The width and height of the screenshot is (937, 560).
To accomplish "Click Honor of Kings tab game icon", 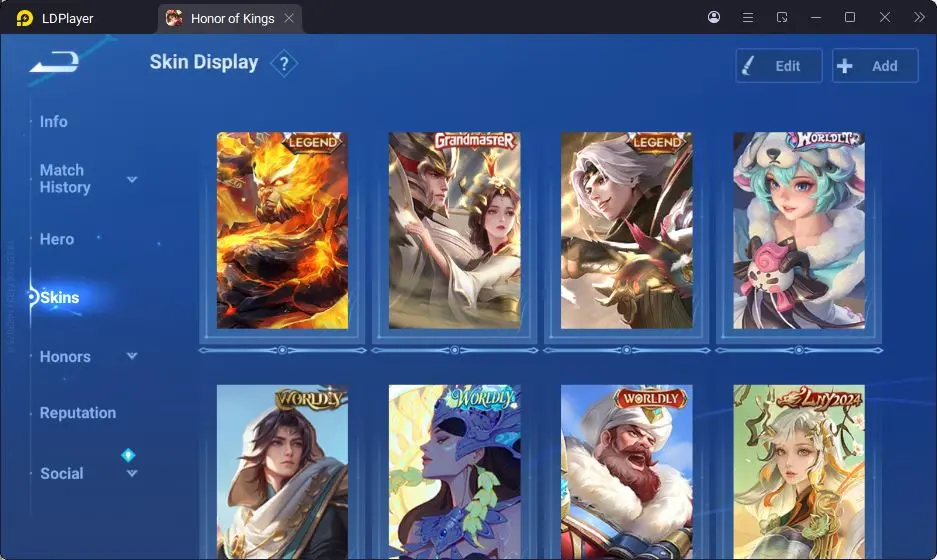I will (x=174, y=19).
